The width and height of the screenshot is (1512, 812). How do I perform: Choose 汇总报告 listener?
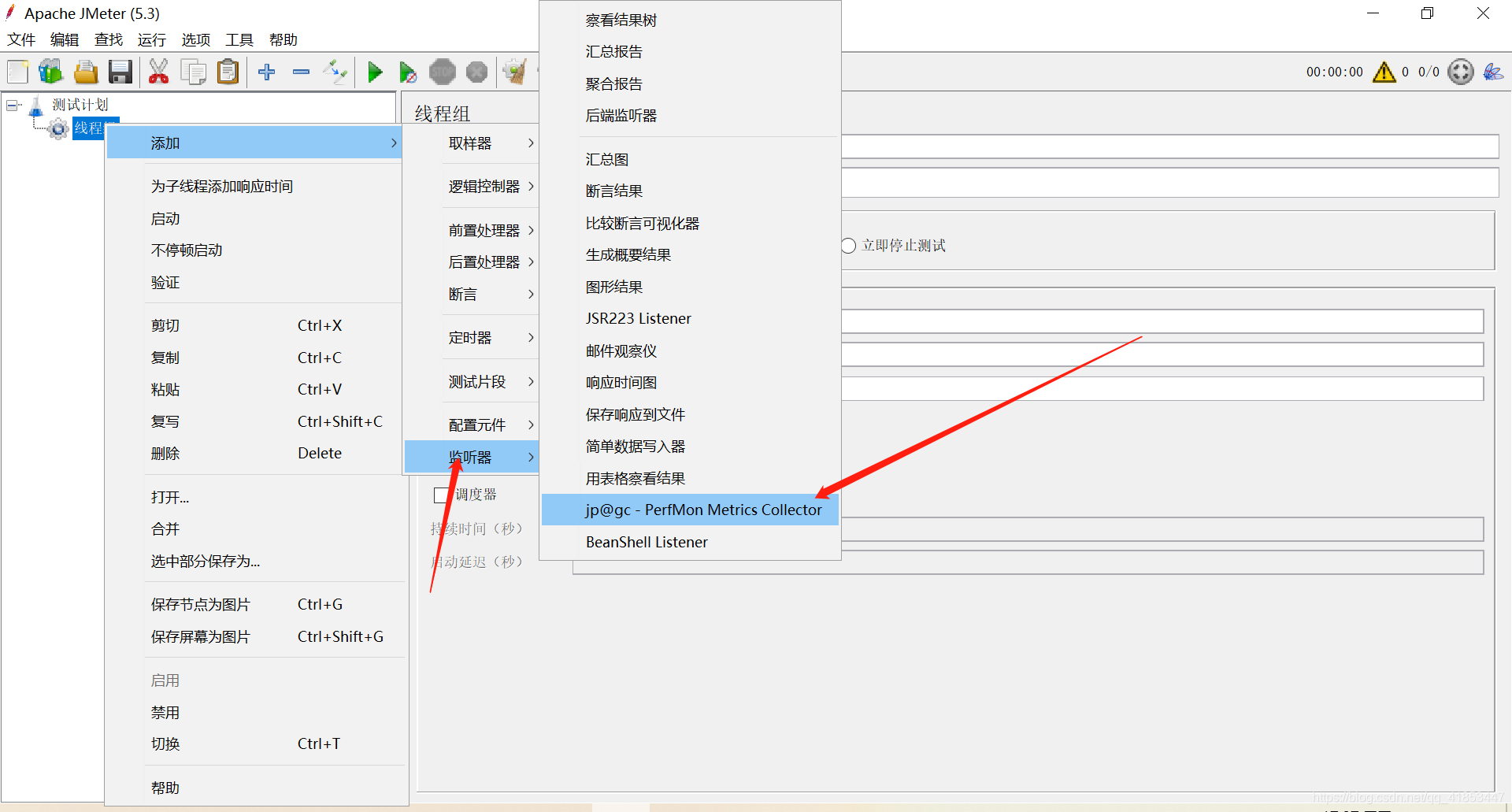(x=691, y=51)
